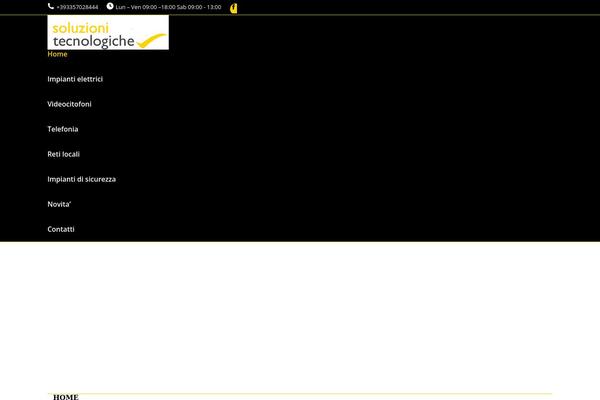Viewport: 600px width, 400px height.
Task: Click the HOME heading at page bottom
Action: click(x=66, y=397)
